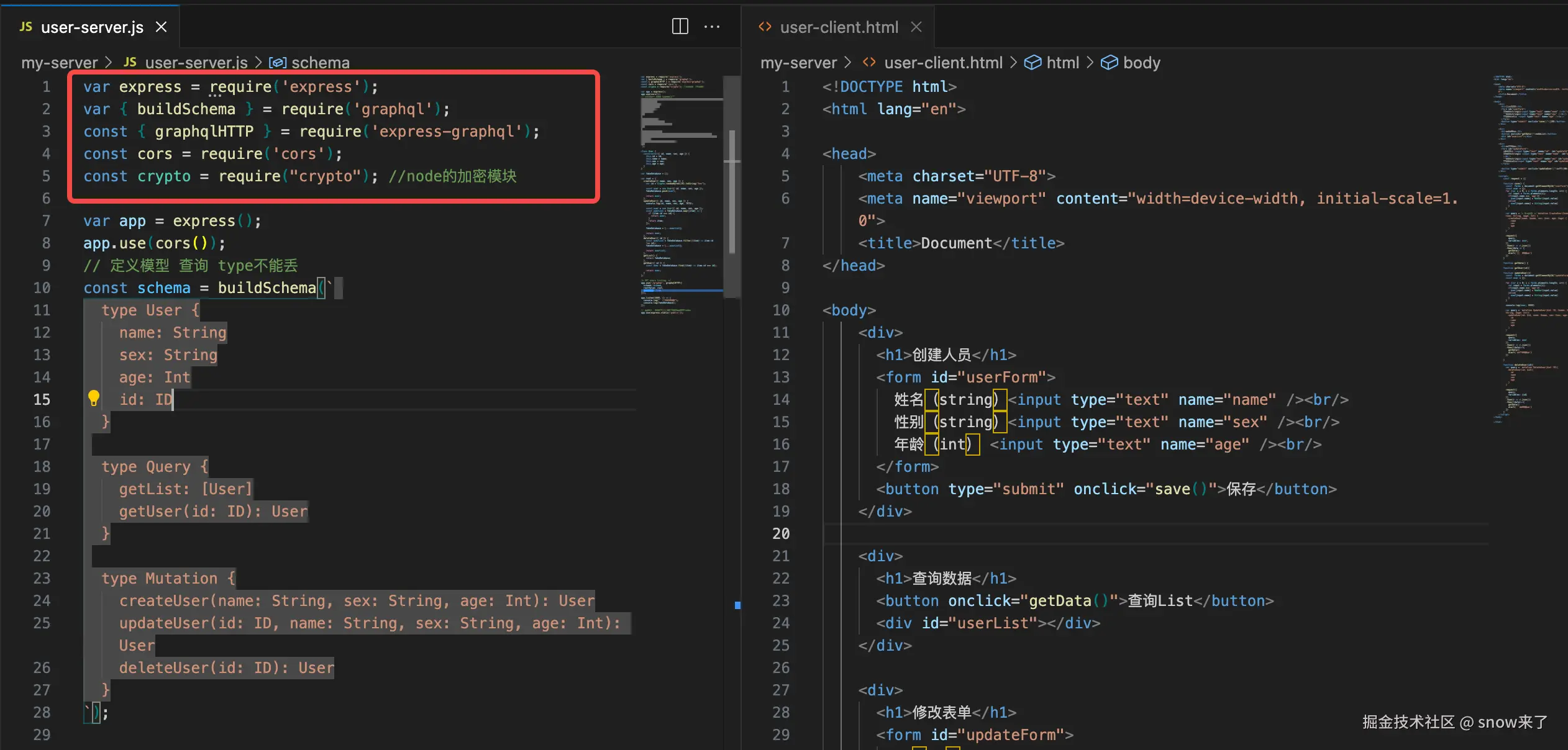This screenshot has height=750, width=1568.
Task: Expand my-server breadcrumb in left editor
Action: 59,63
